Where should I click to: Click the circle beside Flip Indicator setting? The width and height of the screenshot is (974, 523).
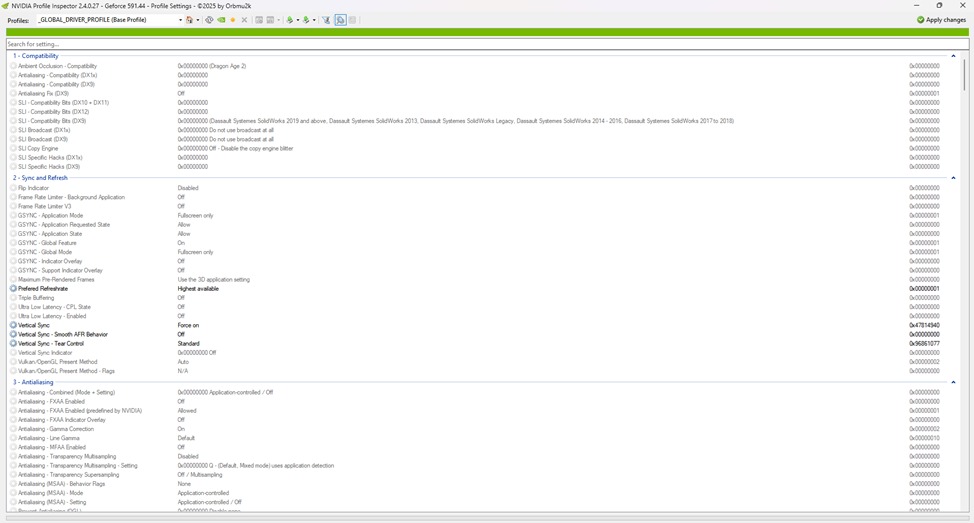[13, 188]
